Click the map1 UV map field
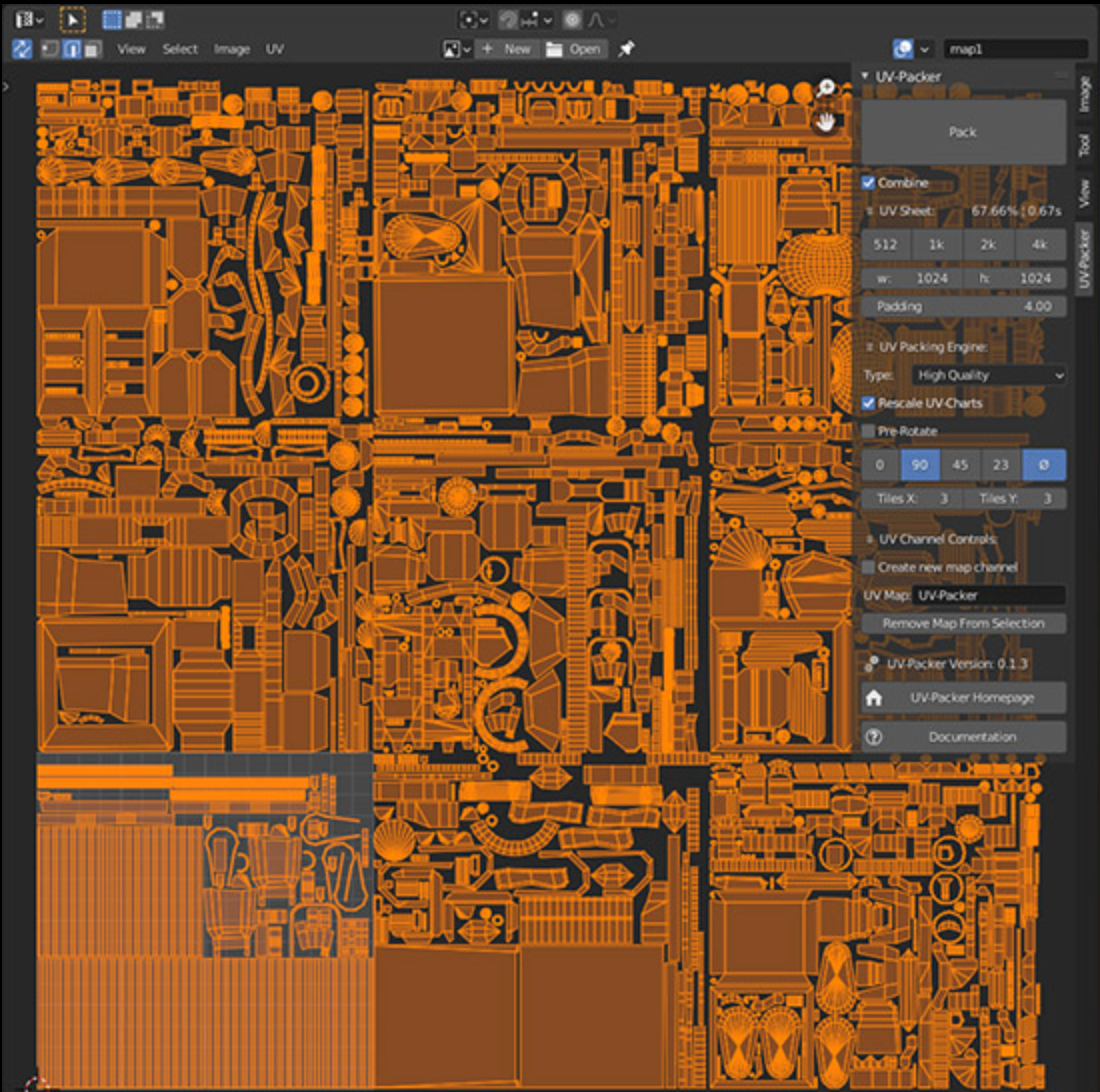1100x1092 pixels. (x=1016, y=49)
